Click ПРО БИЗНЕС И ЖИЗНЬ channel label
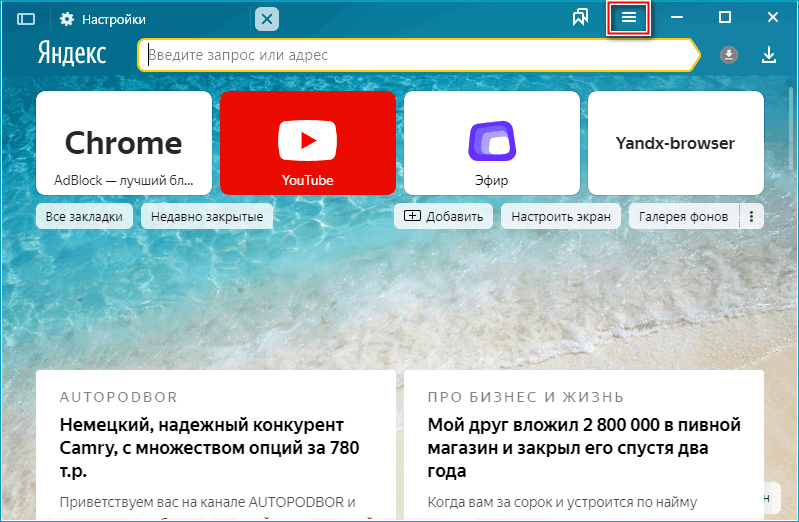 point(526,397)
